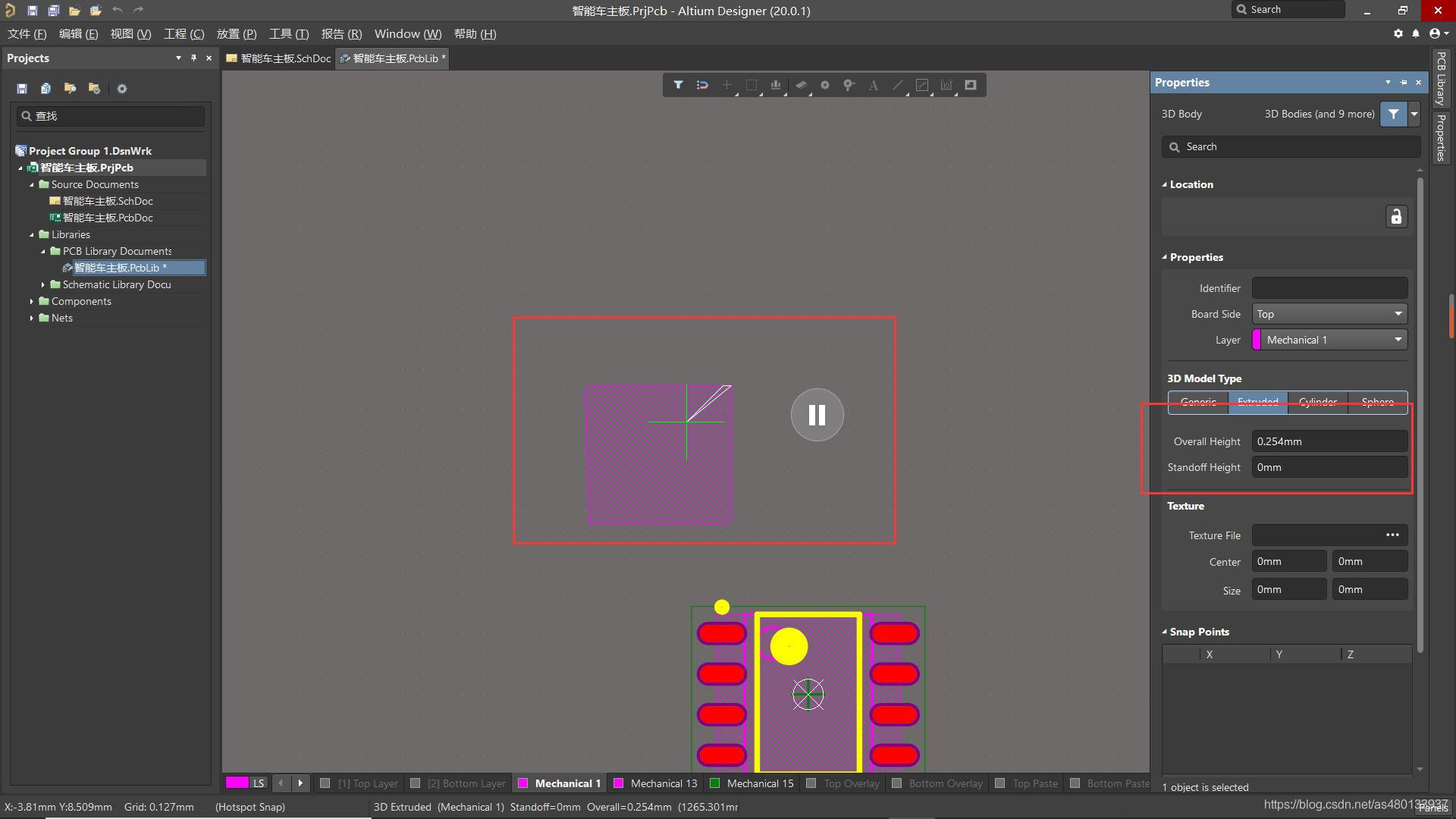Click the magenta current layer color swatch
The image size is (1456, 819).
click(x=237, y=783)
